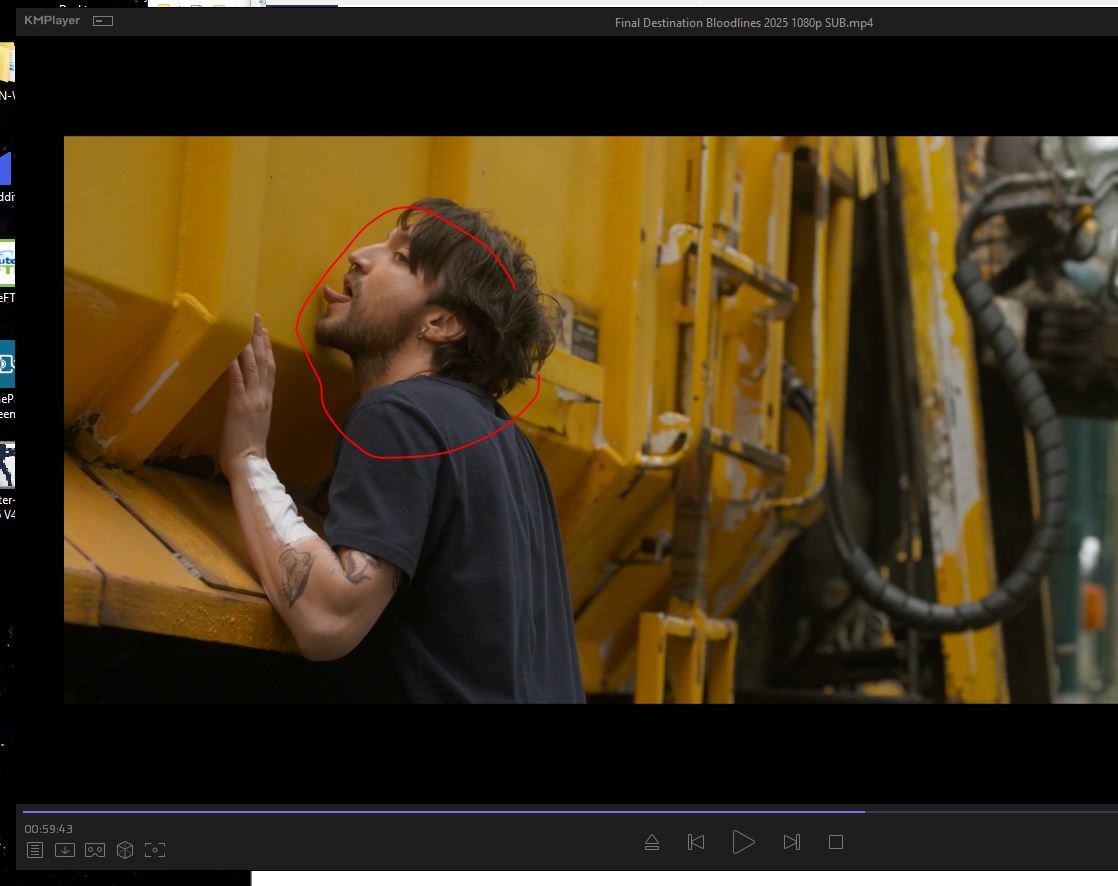This screenshot has height=886, width=1118.
Task: Select the teal desktop shortcut icon
Action: [x=7, y=365]
